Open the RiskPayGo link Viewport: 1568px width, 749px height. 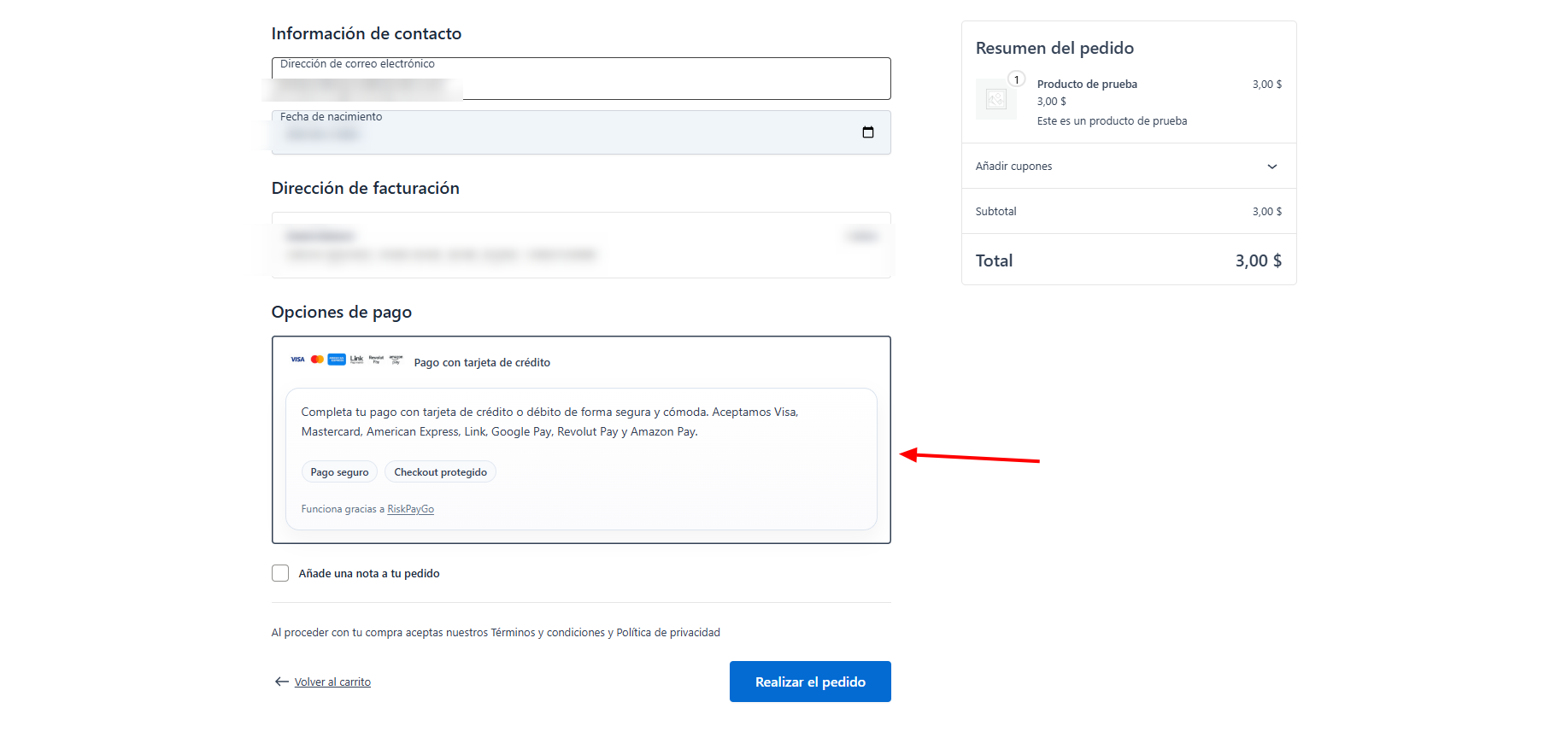pos(410,509)
